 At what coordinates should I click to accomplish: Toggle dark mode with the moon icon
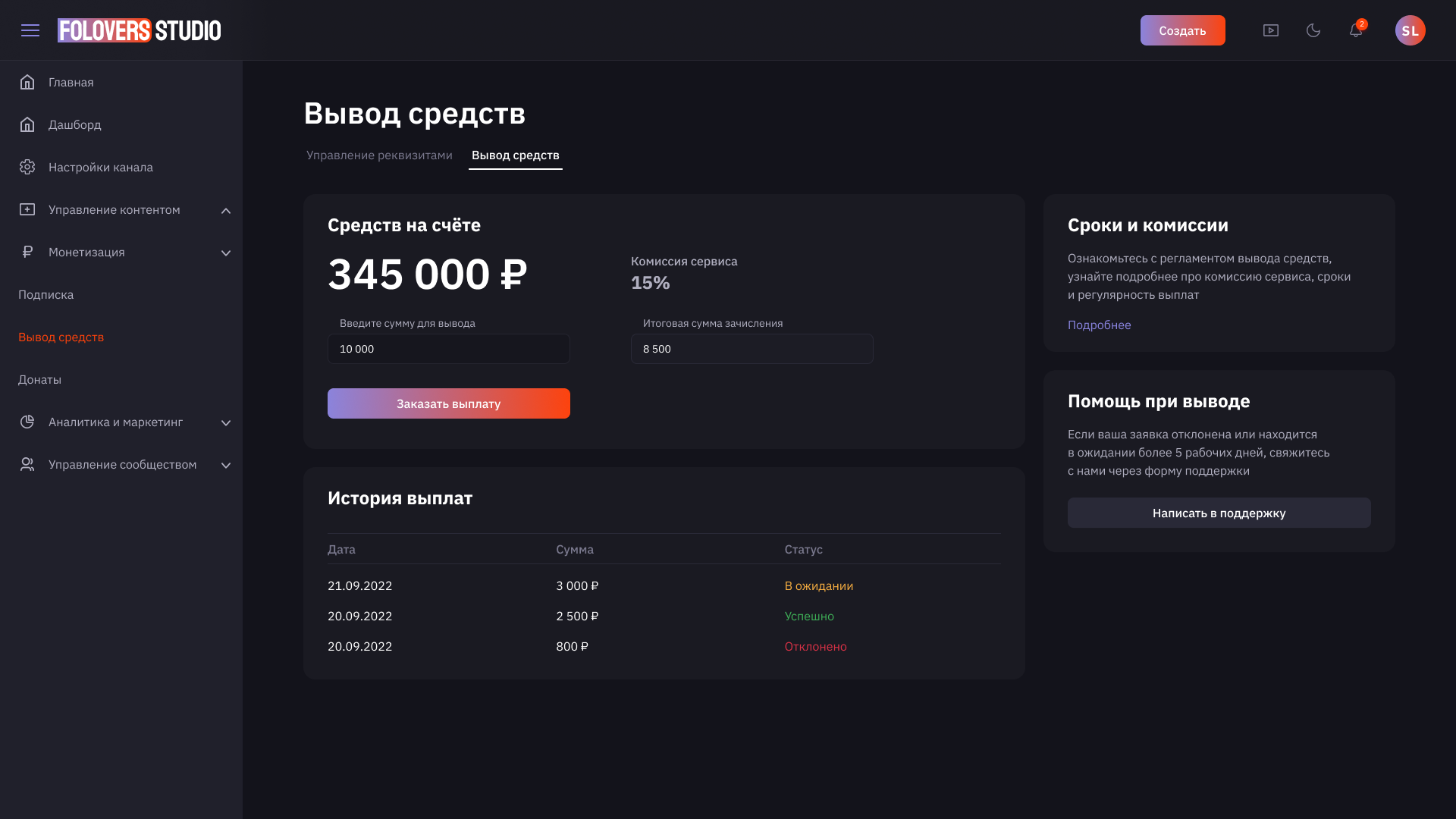click(1313, 30)
